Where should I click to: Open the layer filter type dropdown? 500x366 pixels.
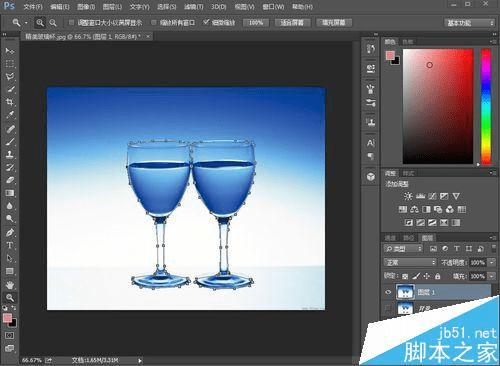coord(404,249)
